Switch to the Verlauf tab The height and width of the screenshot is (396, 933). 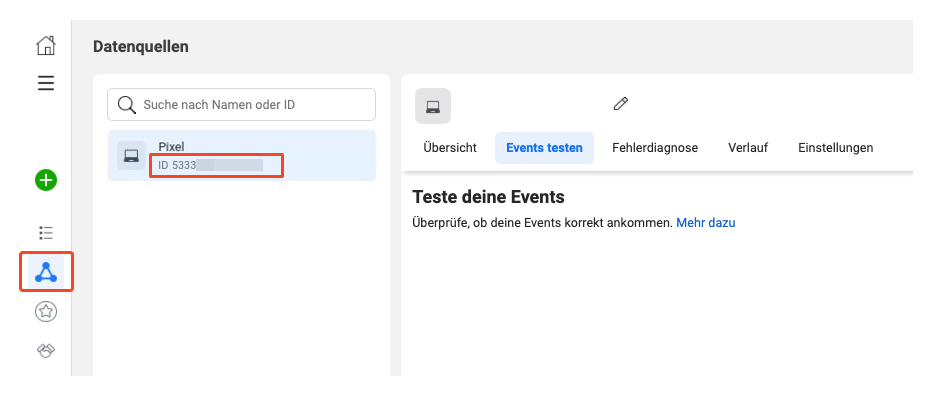[747, 147]
